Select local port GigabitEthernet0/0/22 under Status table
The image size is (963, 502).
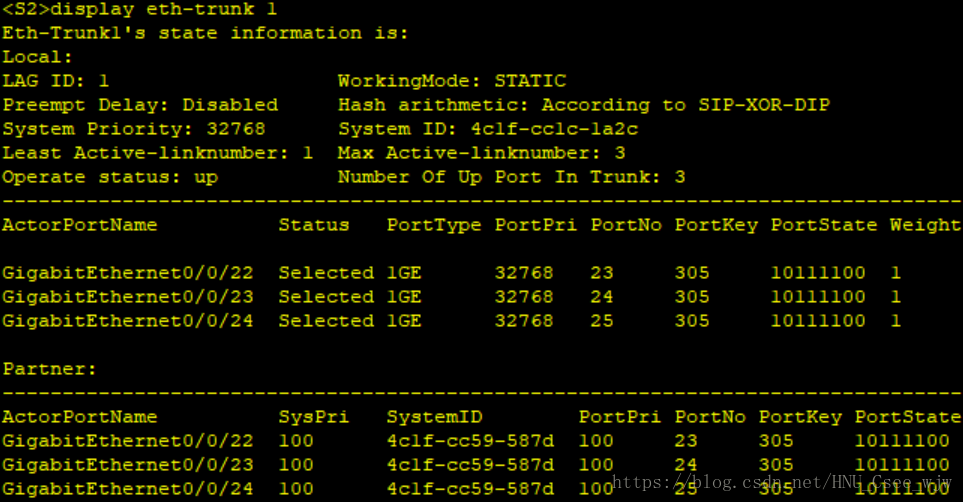(x=127, y=273)
